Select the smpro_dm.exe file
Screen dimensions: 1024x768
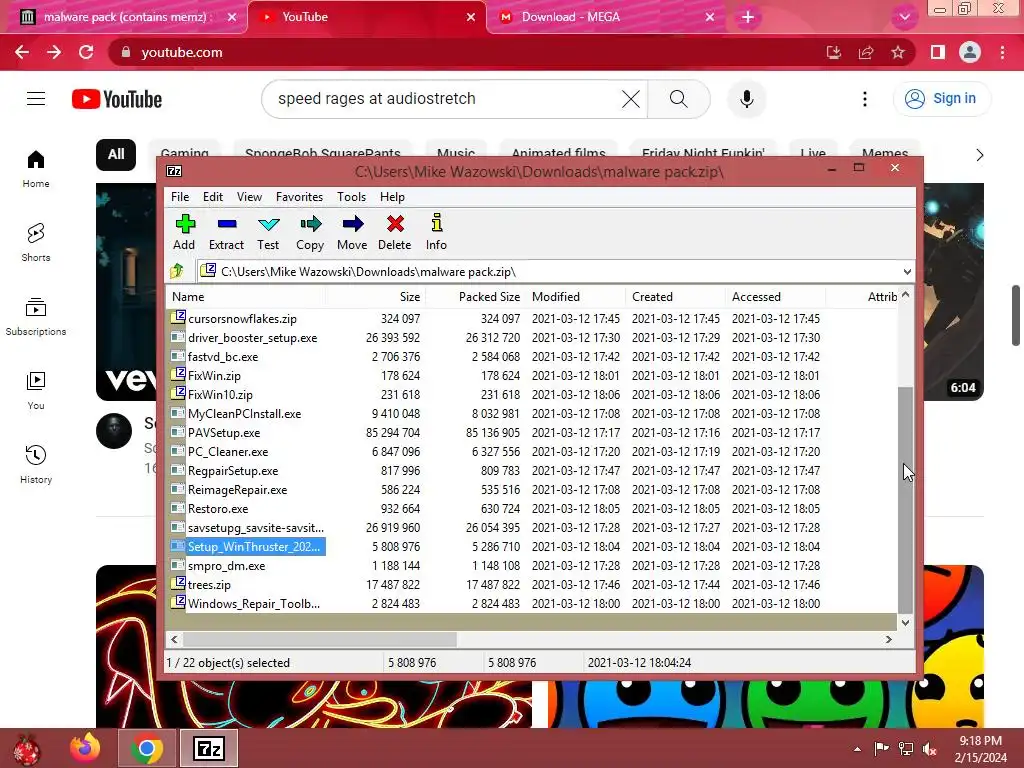(x=227, y=566)
